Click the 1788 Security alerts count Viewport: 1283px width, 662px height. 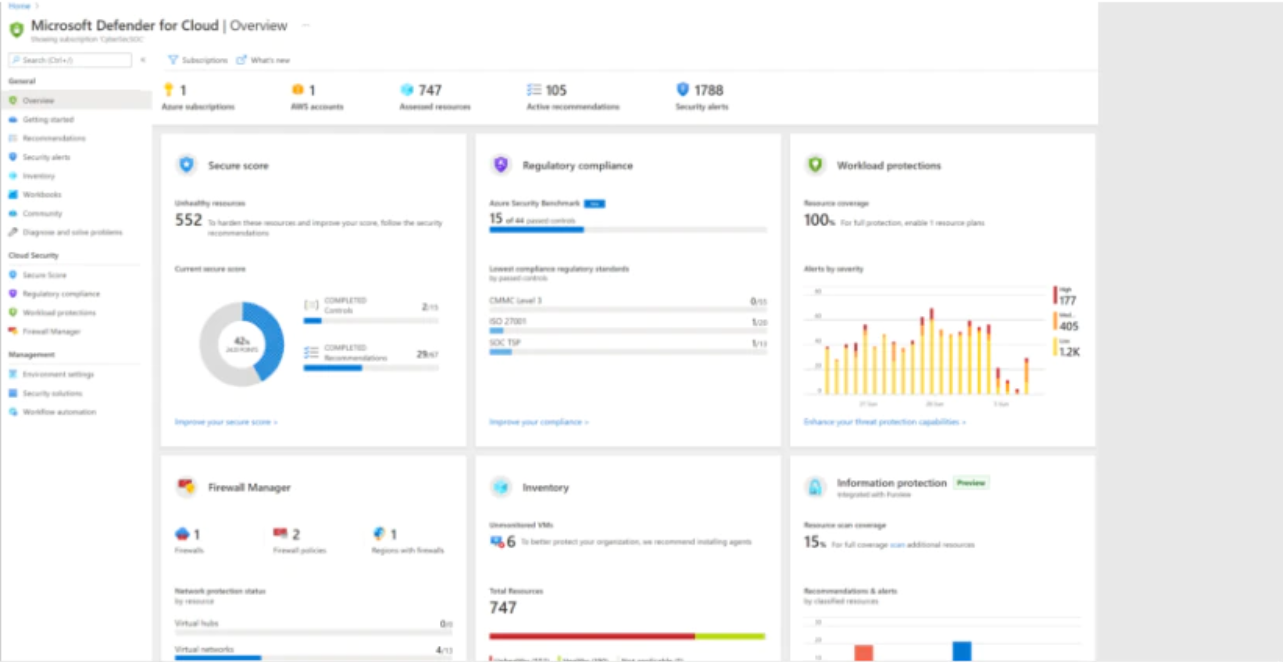pos(709,90)
